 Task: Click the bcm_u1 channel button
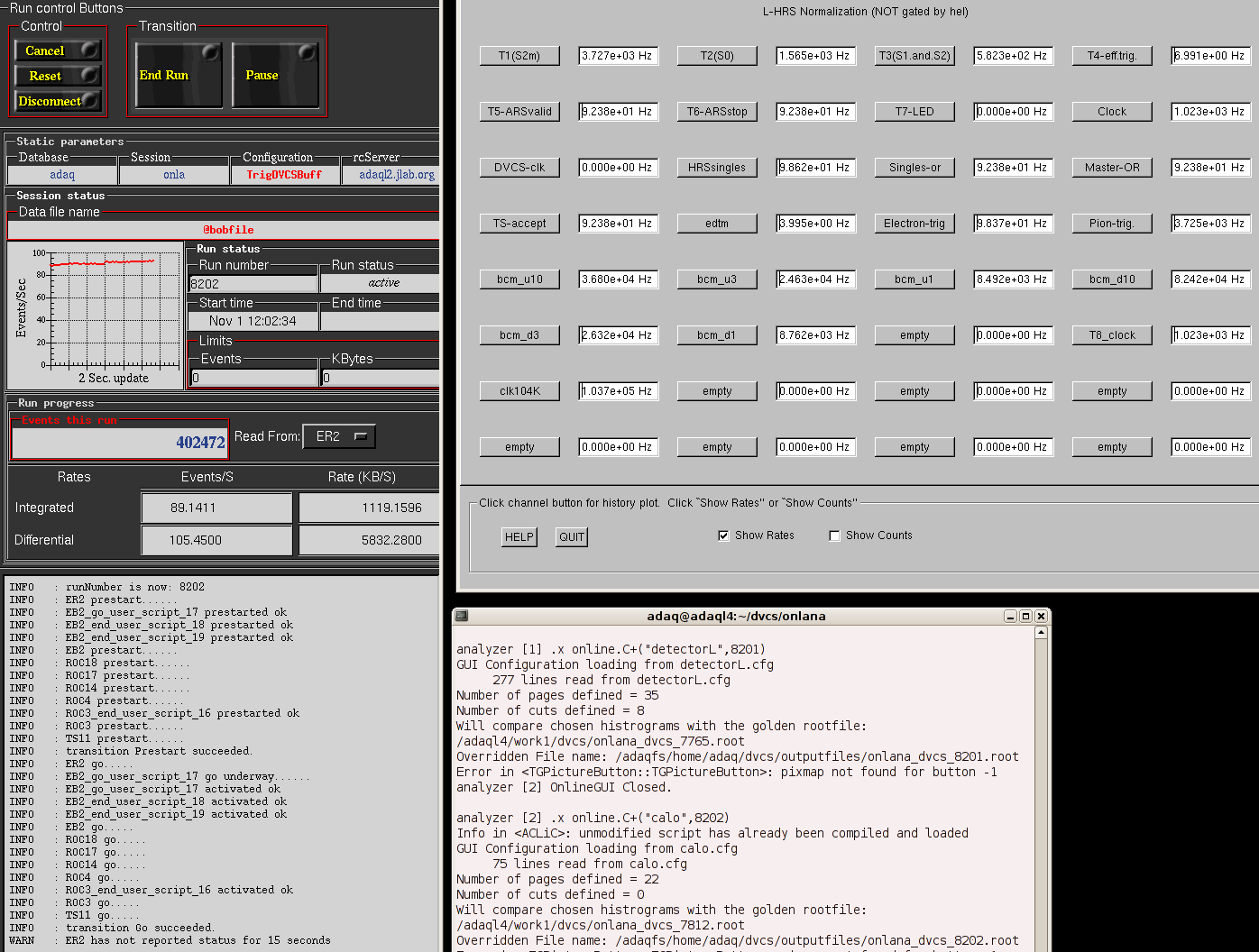(914, 279)
